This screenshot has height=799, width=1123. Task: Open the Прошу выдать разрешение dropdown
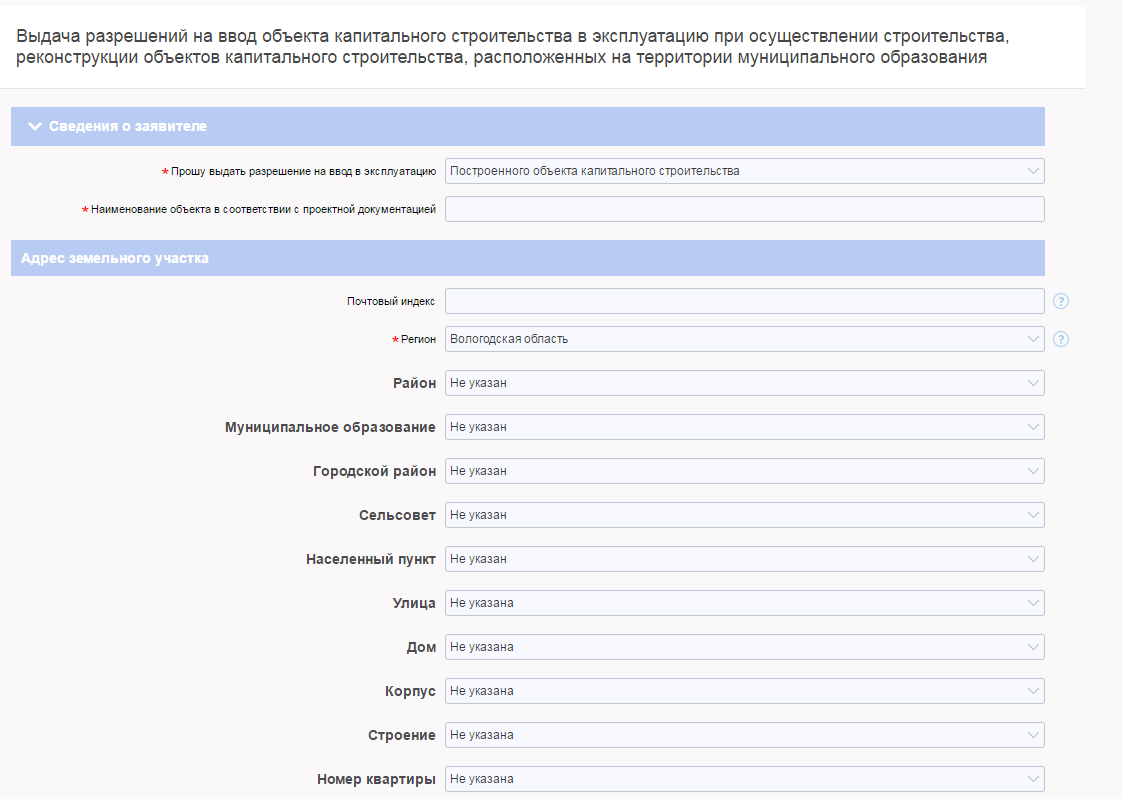point(744,171)
